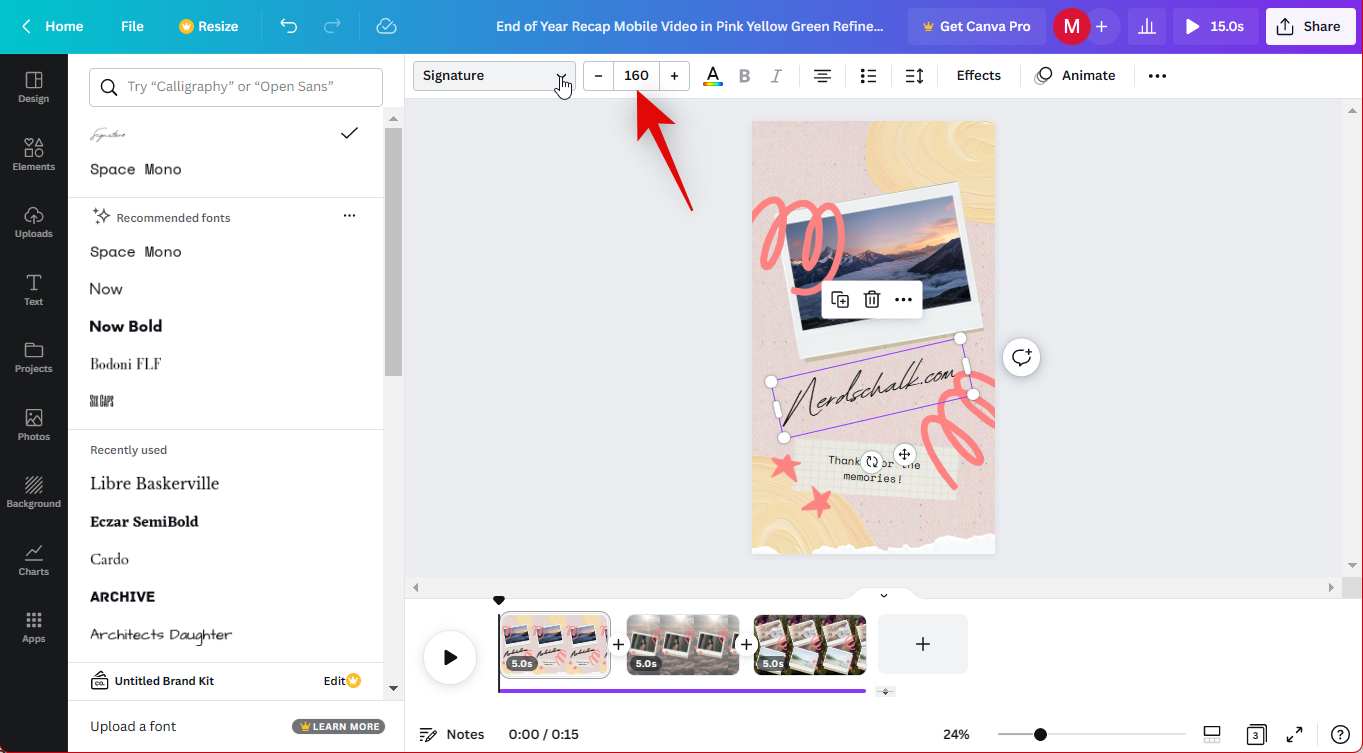Adjust the zoom slider handle
Viewport: 1363px width, 753px height.
[x=1040, y=734]
